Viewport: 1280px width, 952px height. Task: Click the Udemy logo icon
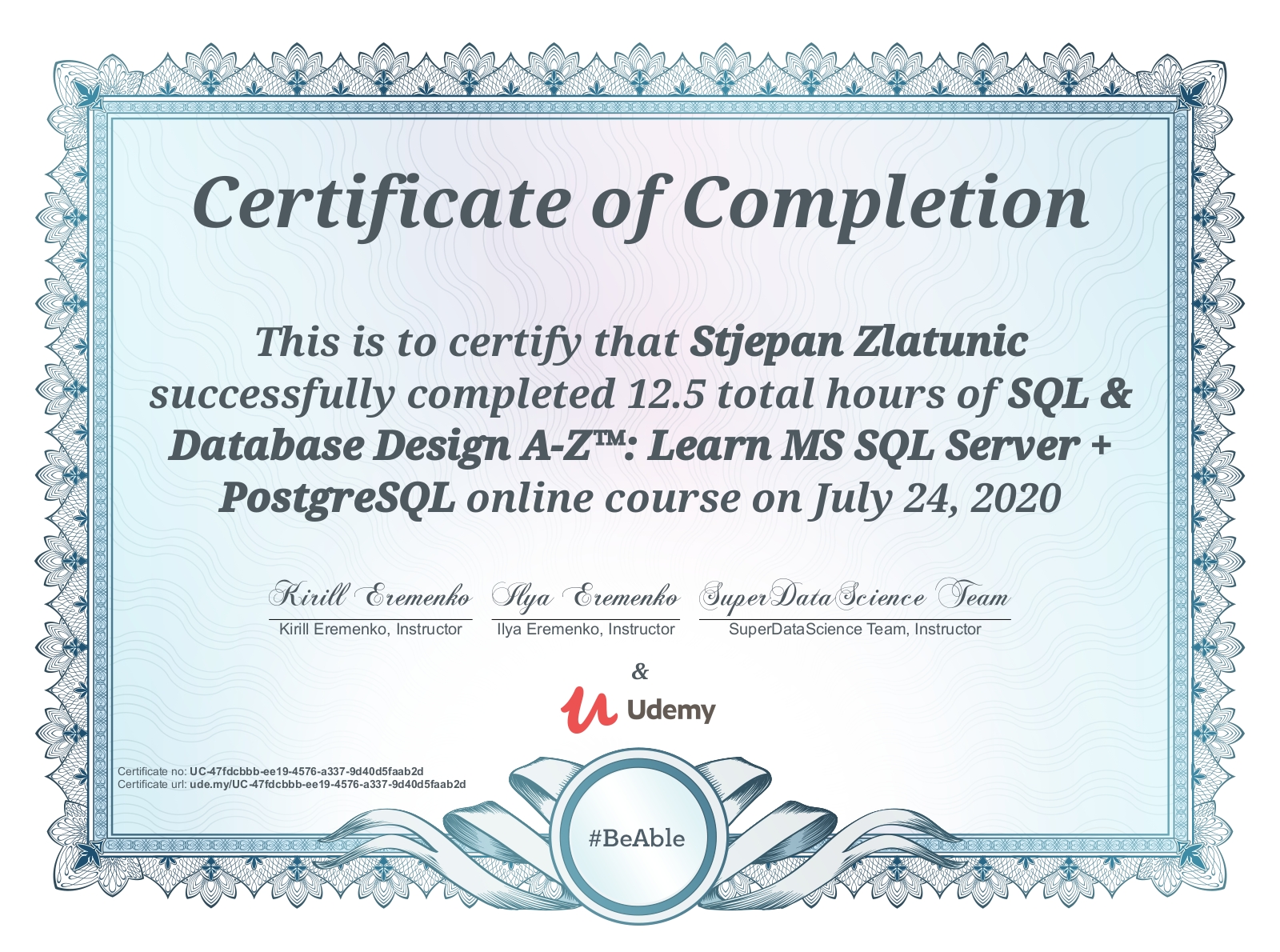[x=589, y=710]
